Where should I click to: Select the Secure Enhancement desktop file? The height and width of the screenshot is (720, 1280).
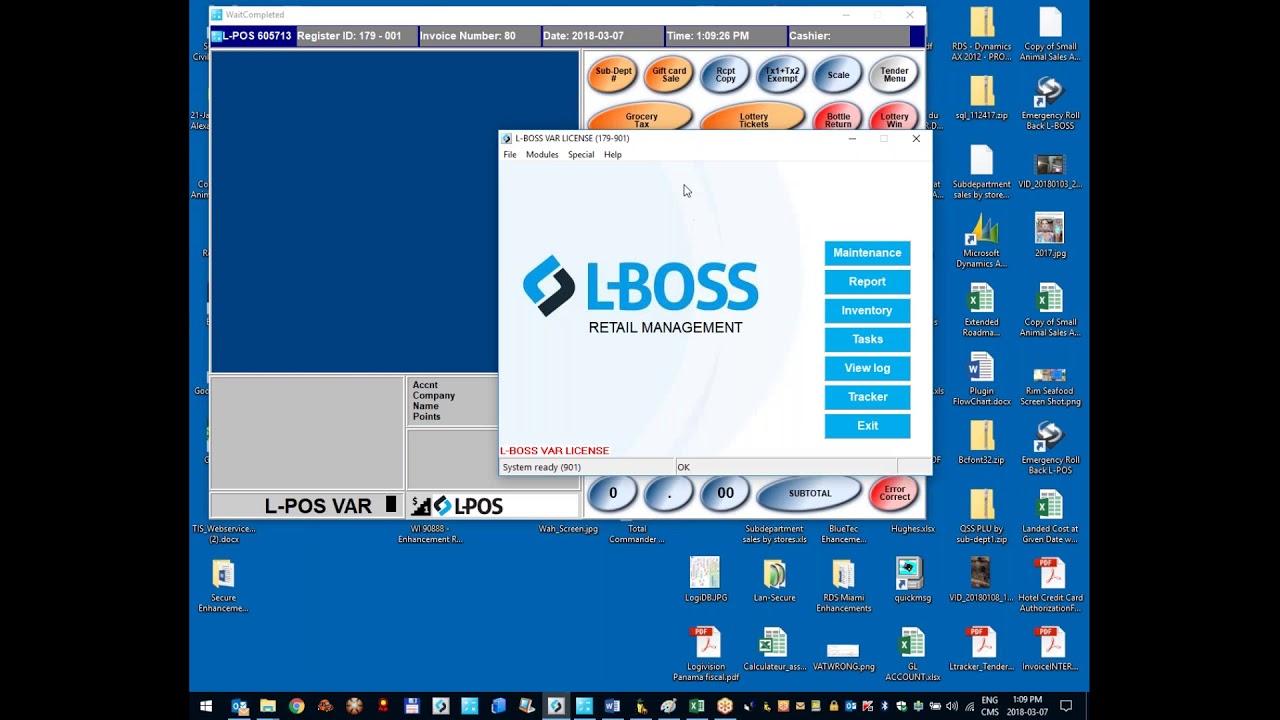point(223,586)
